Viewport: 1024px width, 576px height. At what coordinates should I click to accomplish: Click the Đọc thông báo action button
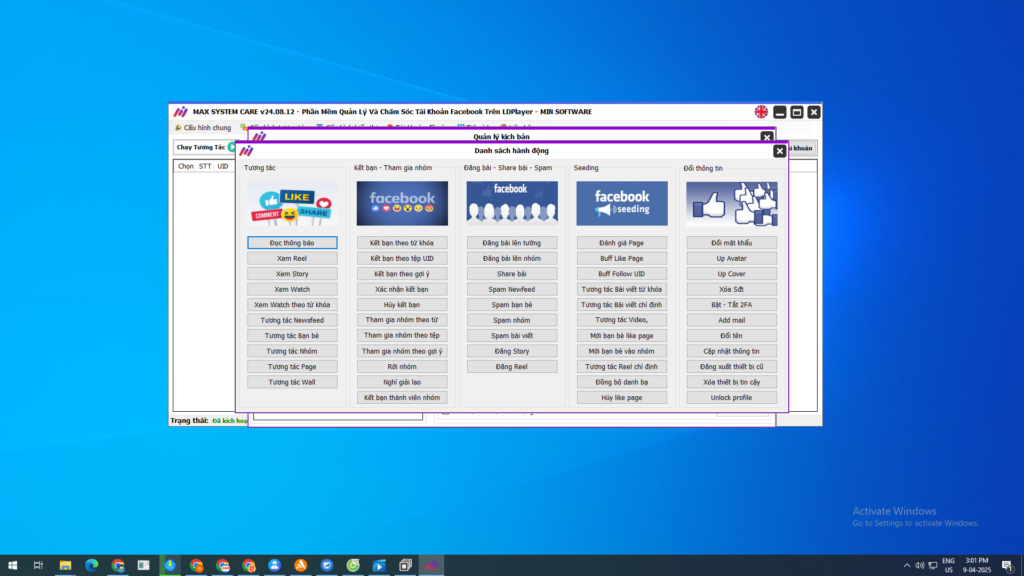click(292, 243)
